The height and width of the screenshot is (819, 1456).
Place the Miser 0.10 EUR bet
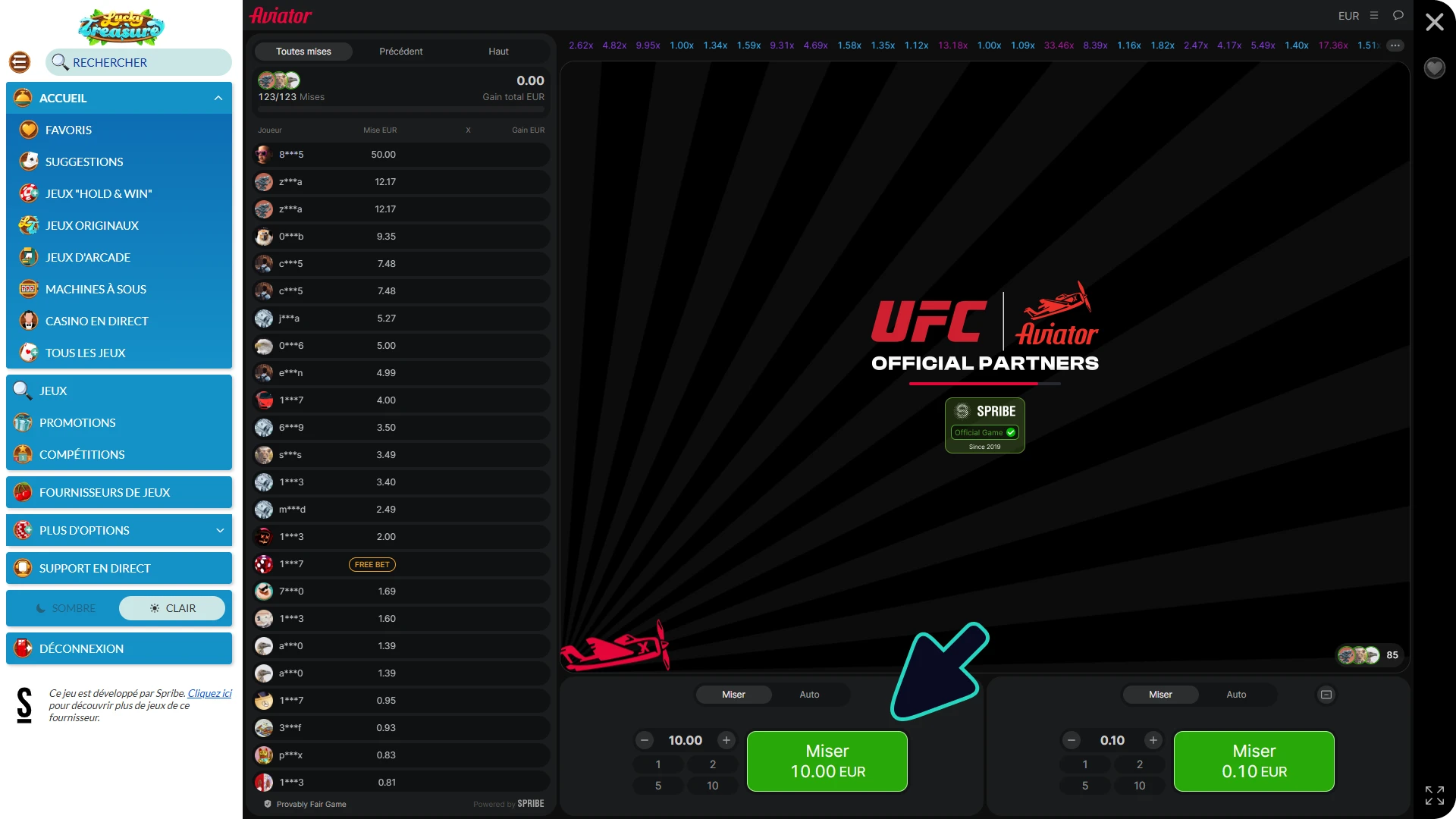pos(1254,761)
